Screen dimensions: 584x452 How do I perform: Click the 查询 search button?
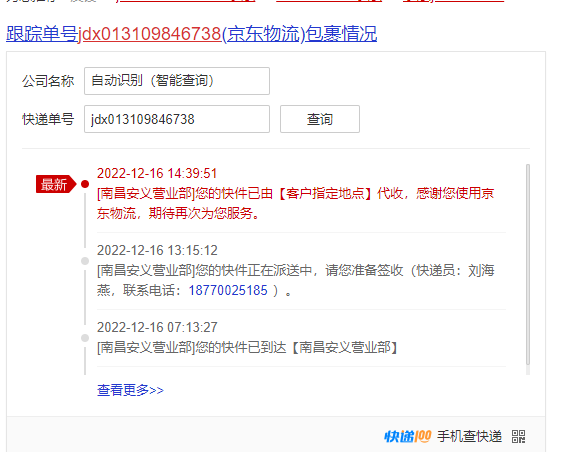click(x=320, y=119)
